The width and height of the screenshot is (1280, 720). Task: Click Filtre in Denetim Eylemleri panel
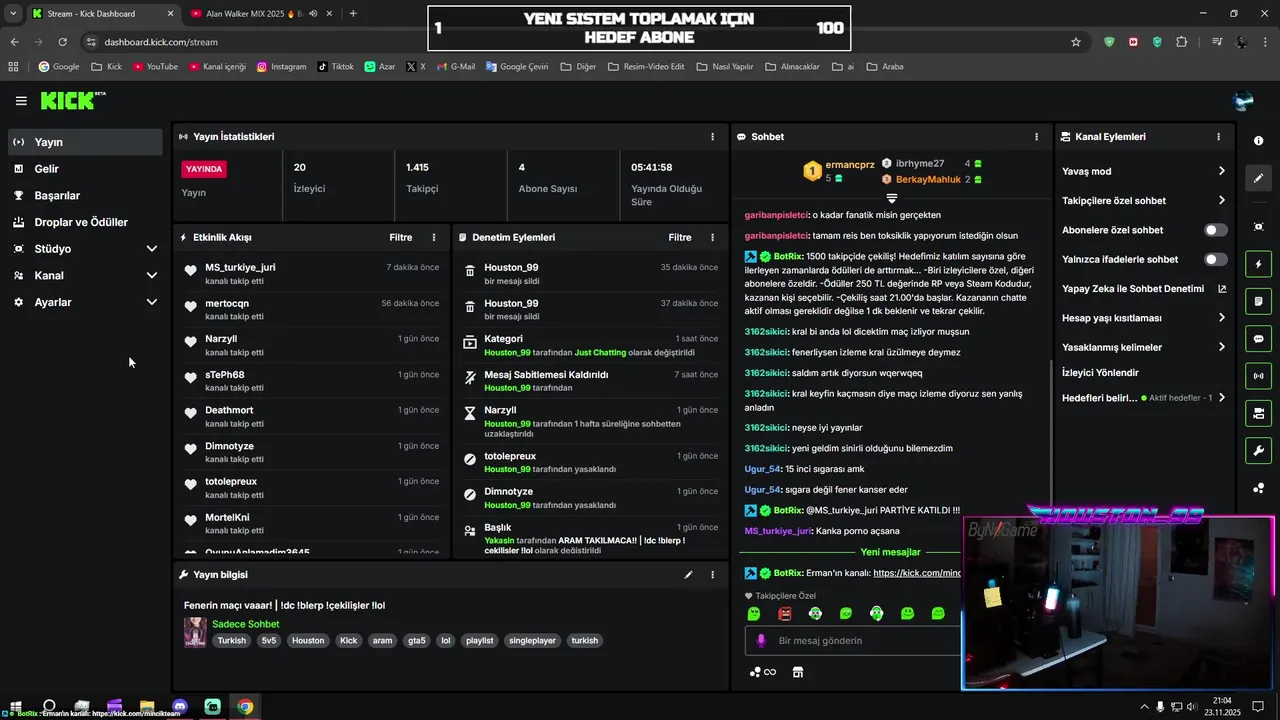coord(680,238)
